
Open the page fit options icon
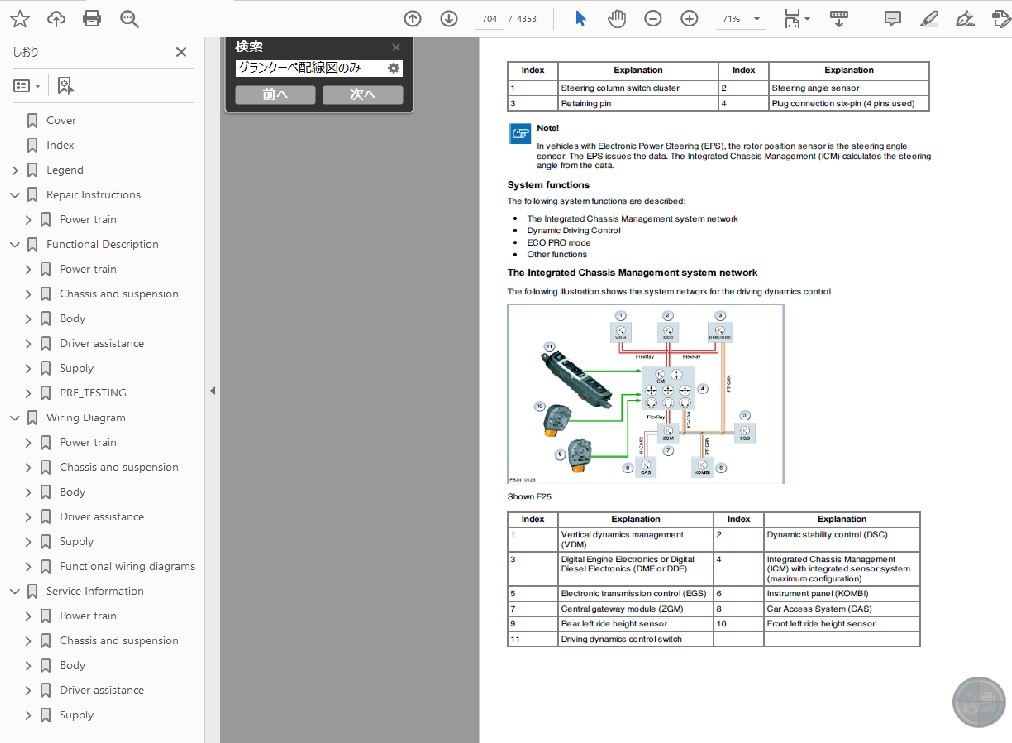pyautogui.click(x=796, y=19)
